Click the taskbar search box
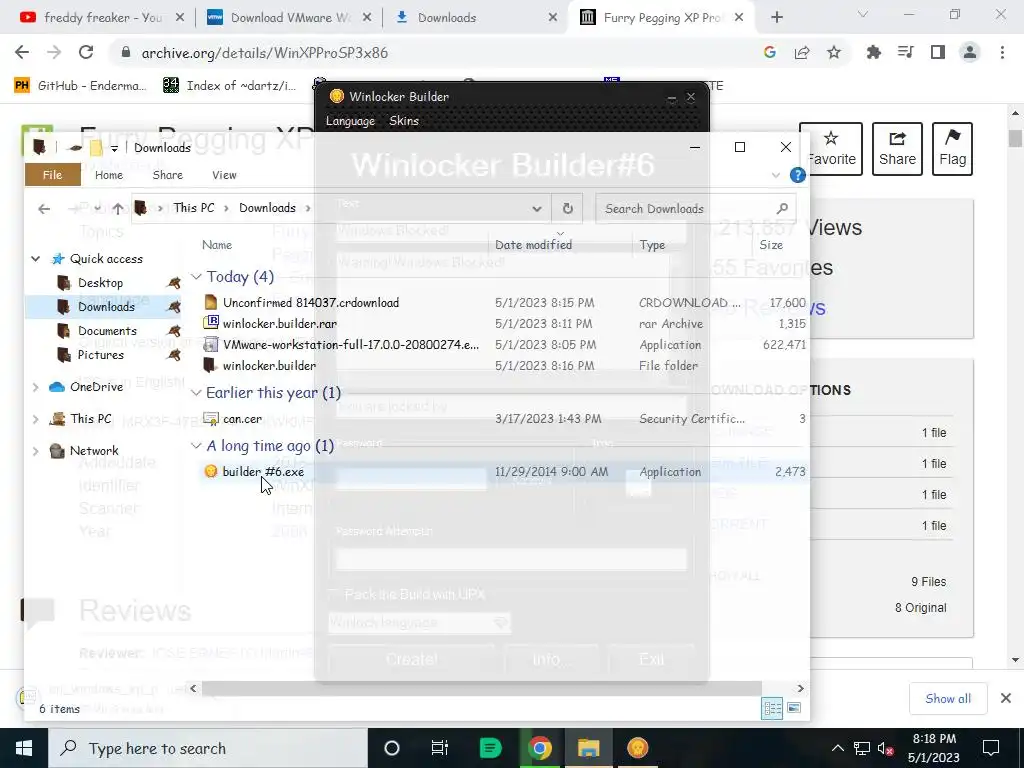 [208, 748]
